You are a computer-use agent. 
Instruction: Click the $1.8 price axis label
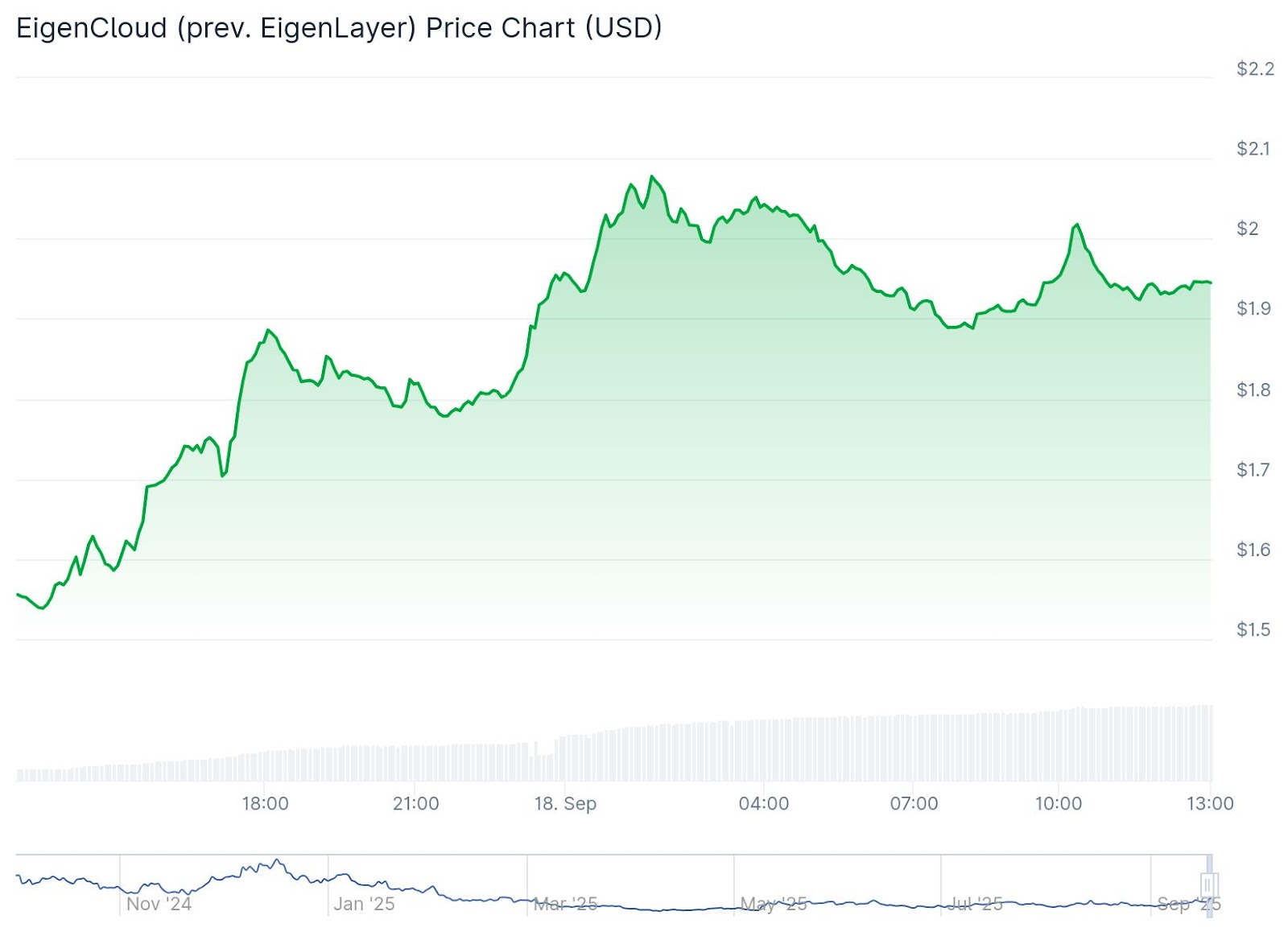[x=1253, y=390]
